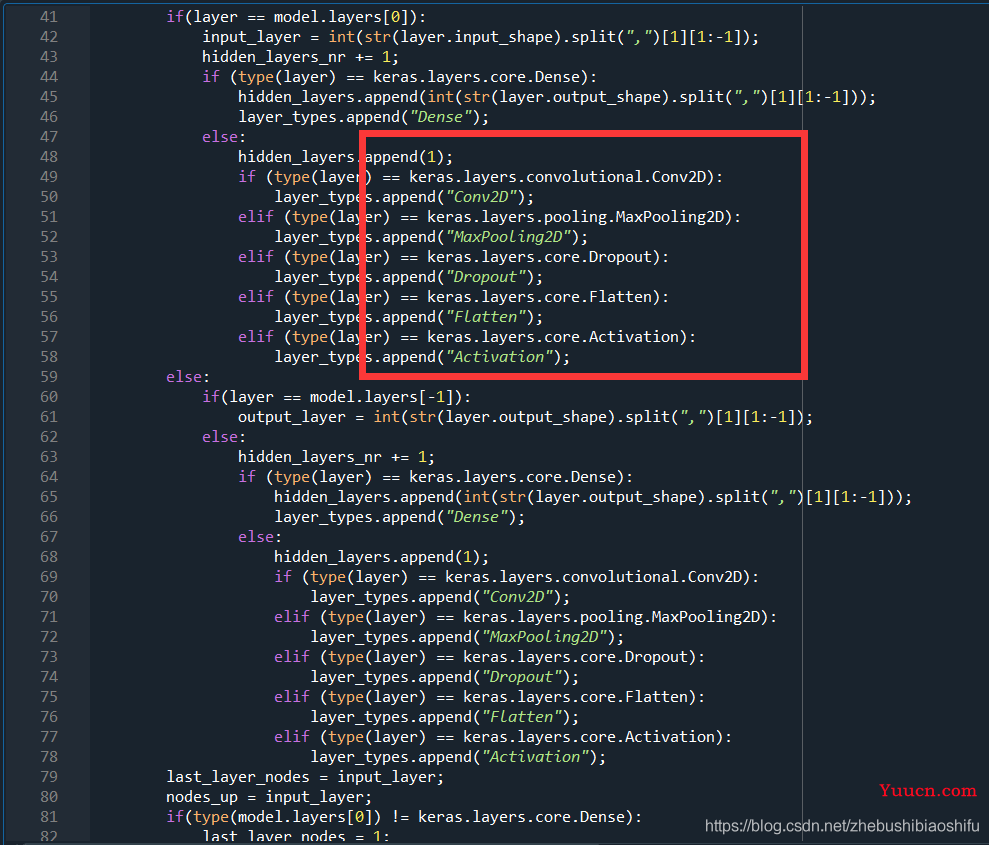This screenshot has width=989, height=845.
Task: Click 'hidden_layers.append(1);' on line 48
Action: point(345,157)
